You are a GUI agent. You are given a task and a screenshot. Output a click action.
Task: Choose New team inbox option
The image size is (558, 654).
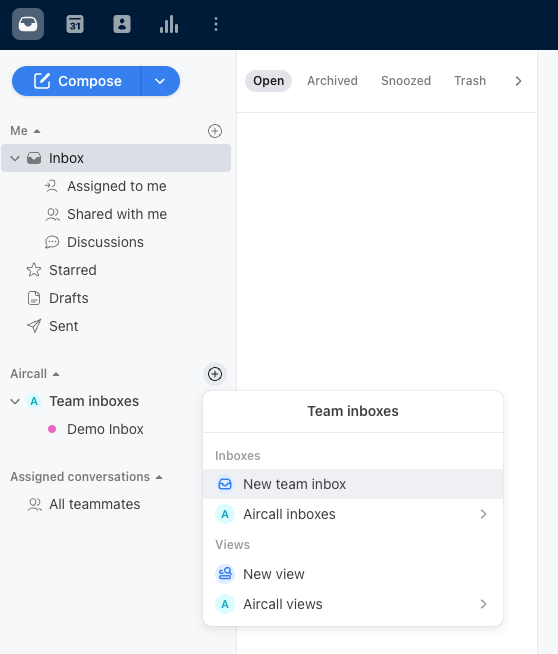353,484
